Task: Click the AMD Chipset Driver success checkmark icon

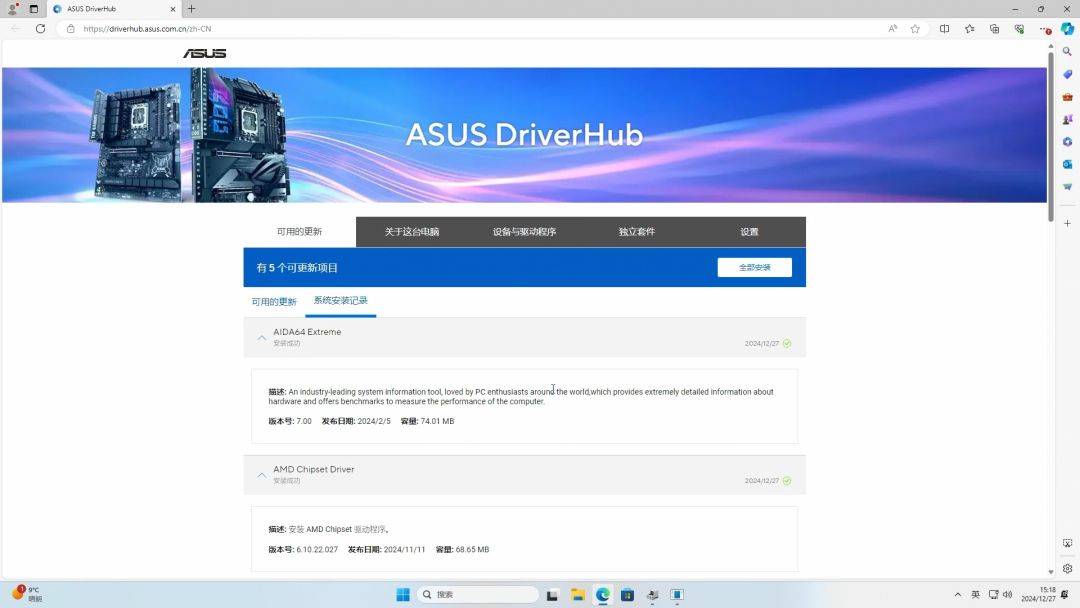Action: pos(787,481)
